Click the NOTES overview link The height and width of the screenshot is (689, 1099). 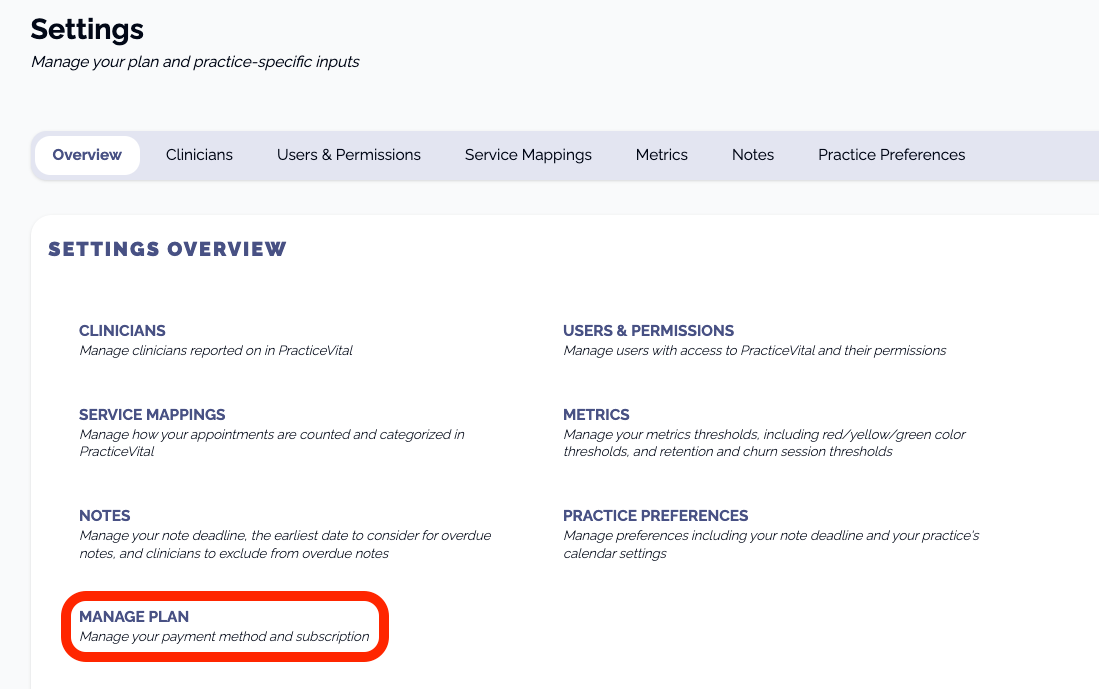pos(105,516)
